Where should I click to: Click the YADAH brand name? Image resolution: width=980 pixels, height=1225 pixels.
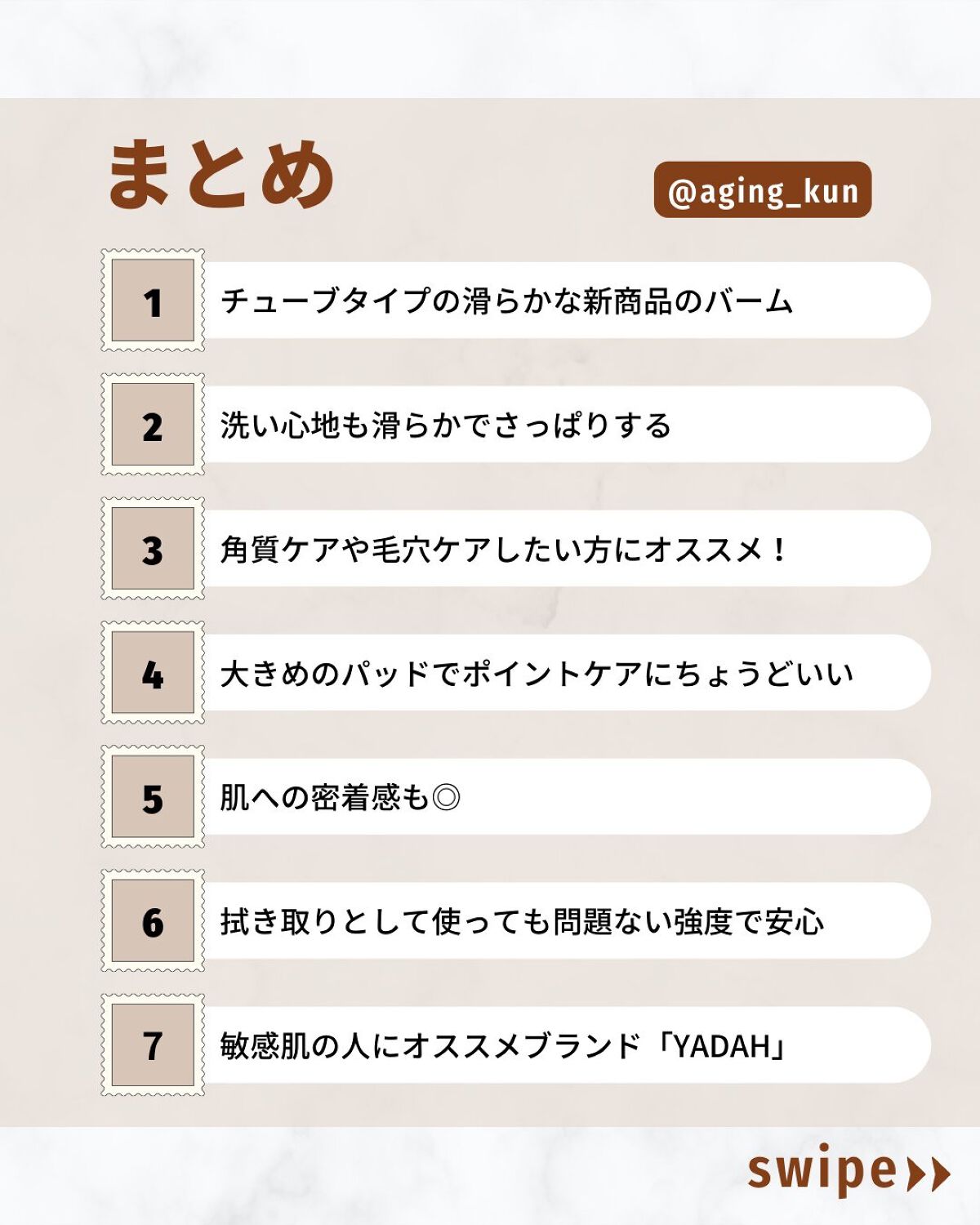[x=722, y=1046]
